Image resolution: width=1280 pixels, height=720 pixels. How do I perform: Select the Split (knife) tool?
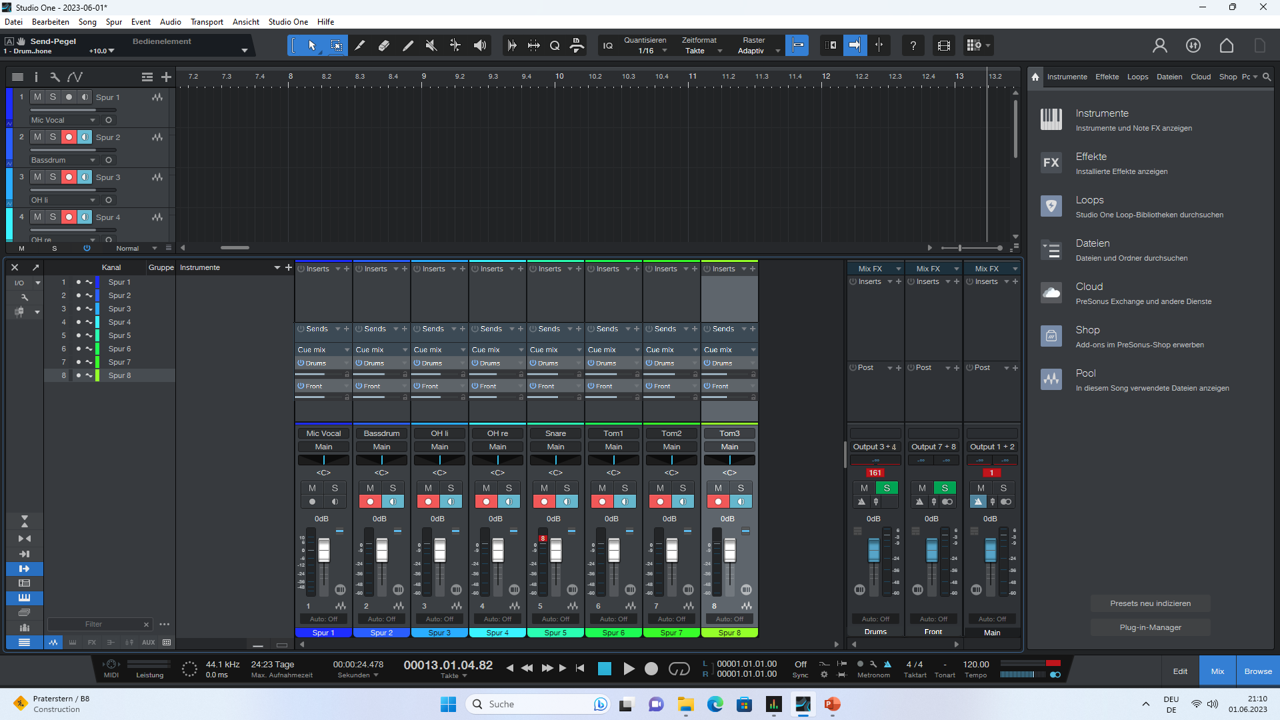pos(360,45)
